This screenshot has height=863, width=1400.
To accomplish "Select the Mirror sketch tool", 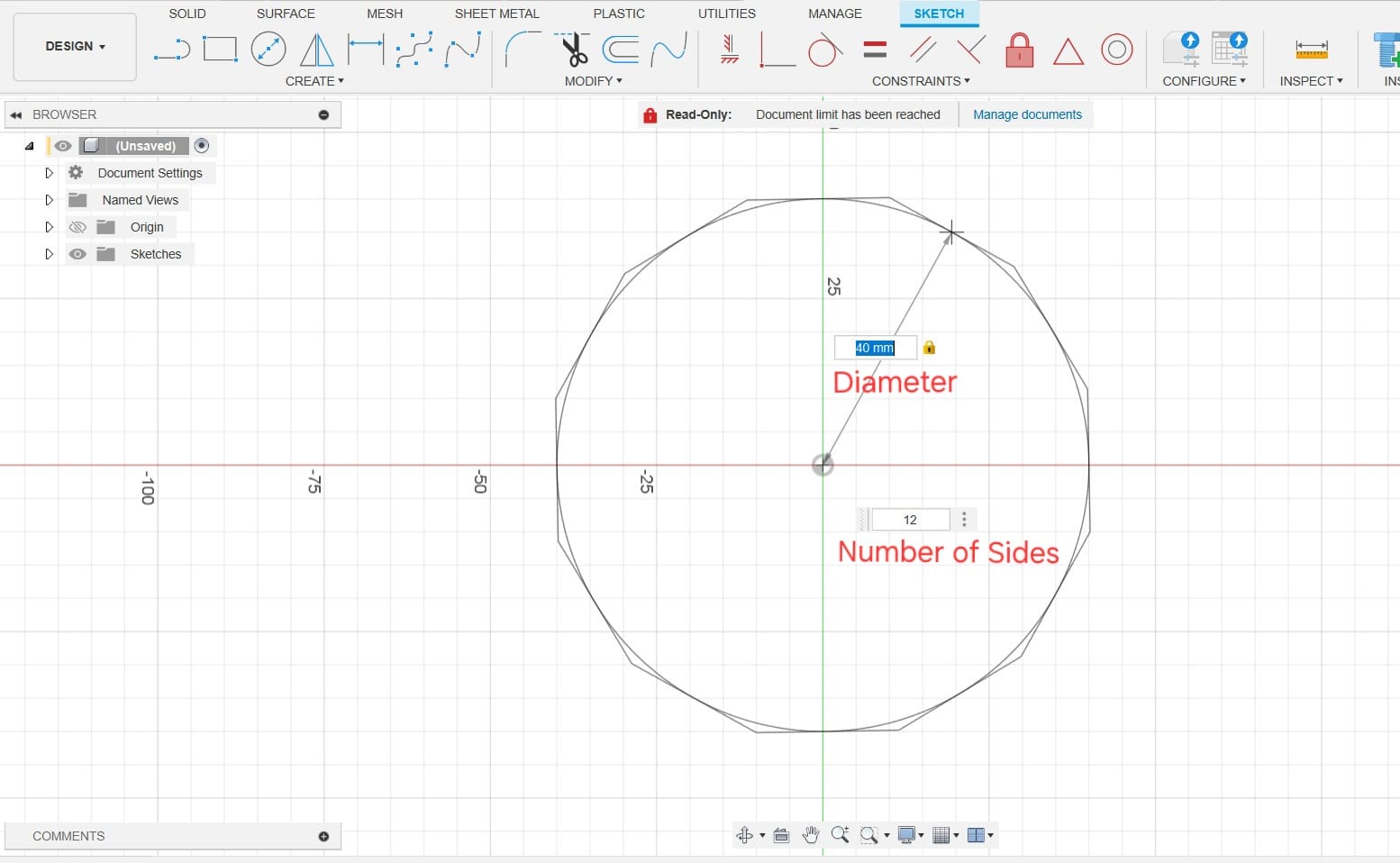I will point(316,50).
